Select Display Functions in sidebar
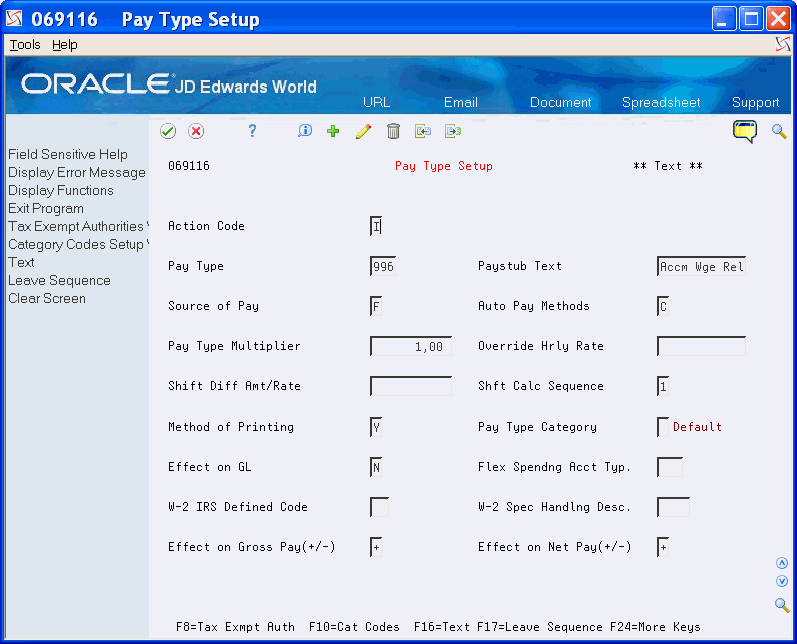This screenshot has width=797, height=644. coord(60,191)
